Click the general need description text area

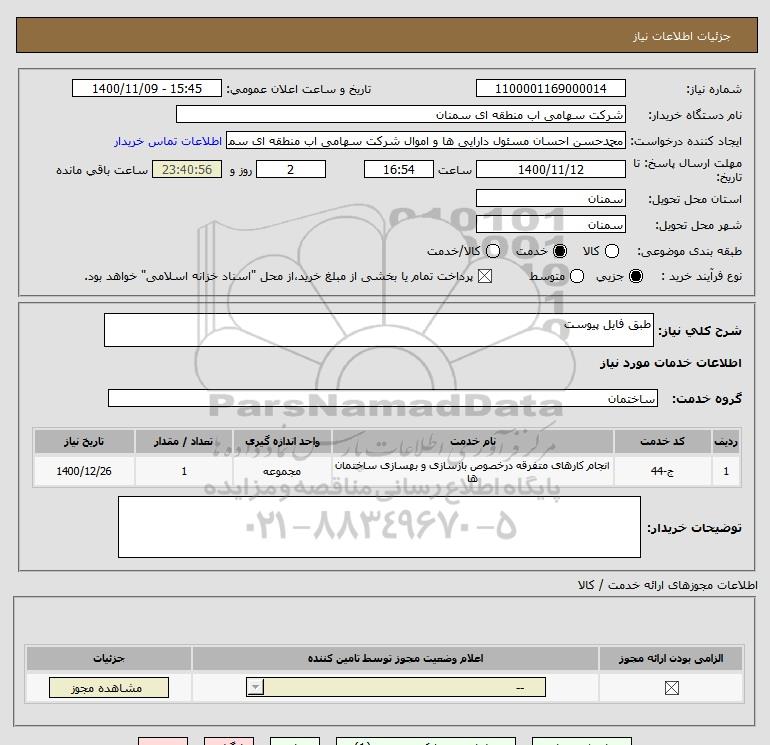pyautogui.click(x=379, y=330)
